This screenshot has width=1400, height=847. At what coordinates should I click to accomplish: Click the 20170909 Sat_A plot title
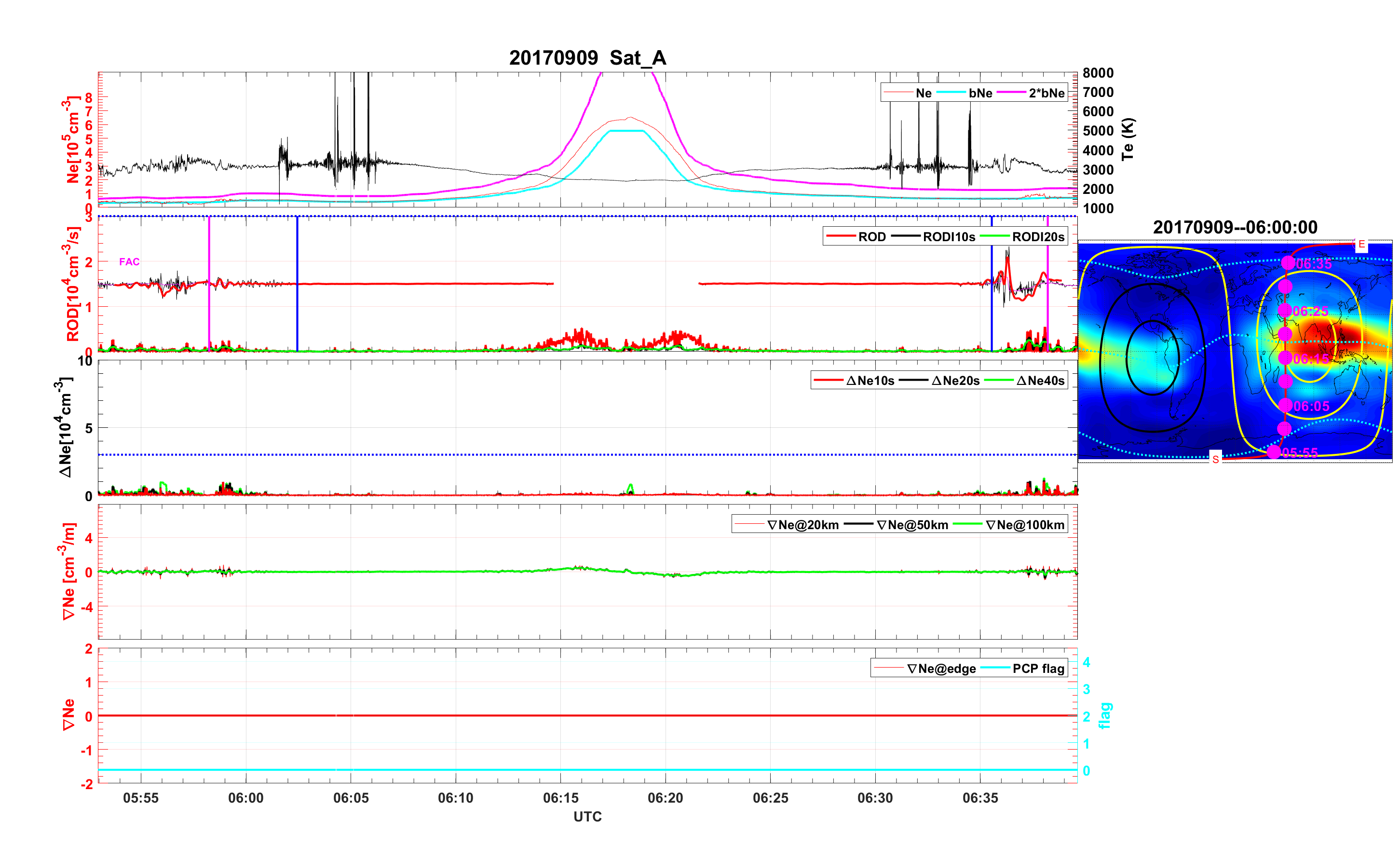click(587, 58)
